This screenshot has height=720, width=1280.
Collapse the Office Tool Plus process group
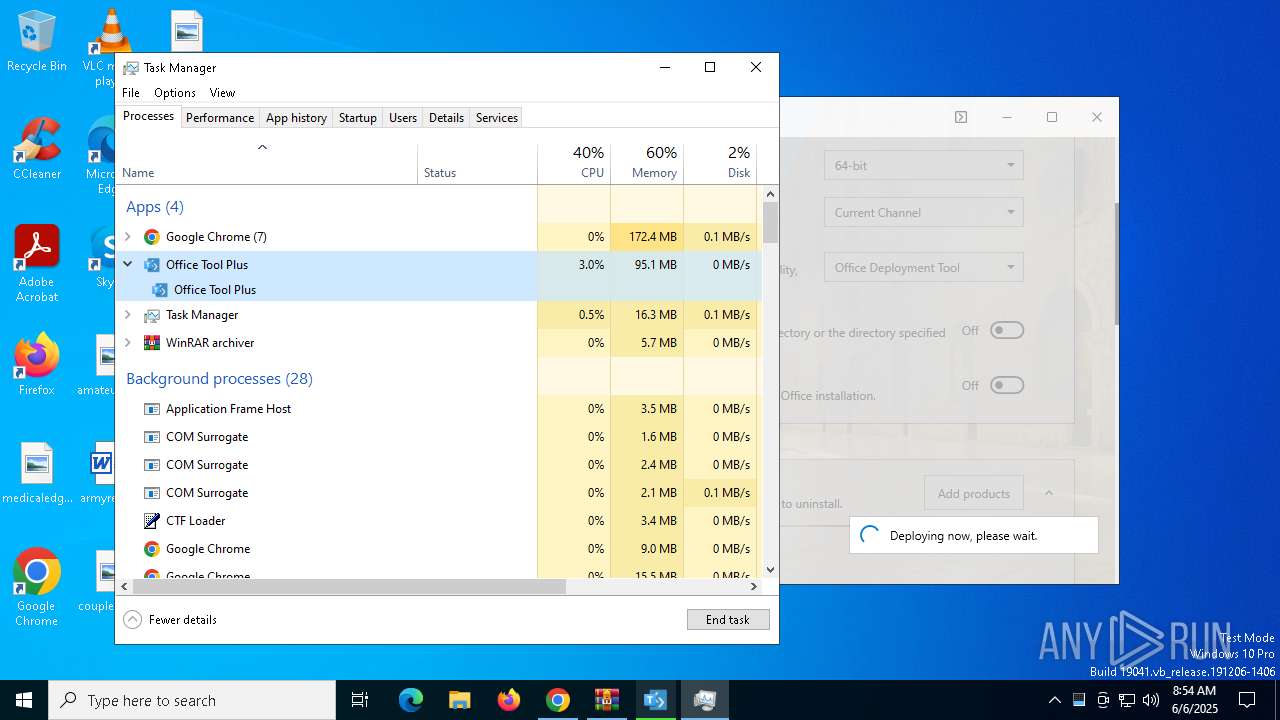[127, 265]
